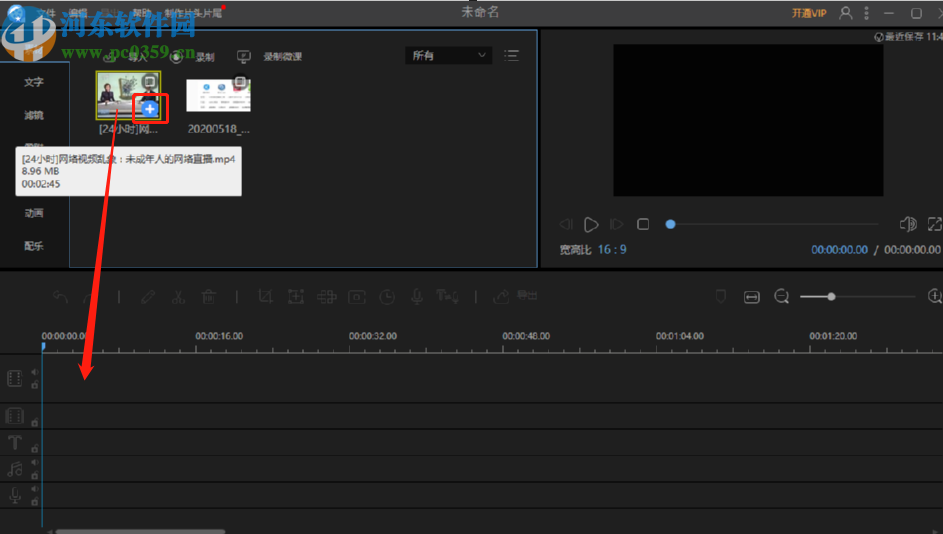Click the microphone voiceover icon in timeline toolbar
The image size is (943, 534).
[416, 296]
